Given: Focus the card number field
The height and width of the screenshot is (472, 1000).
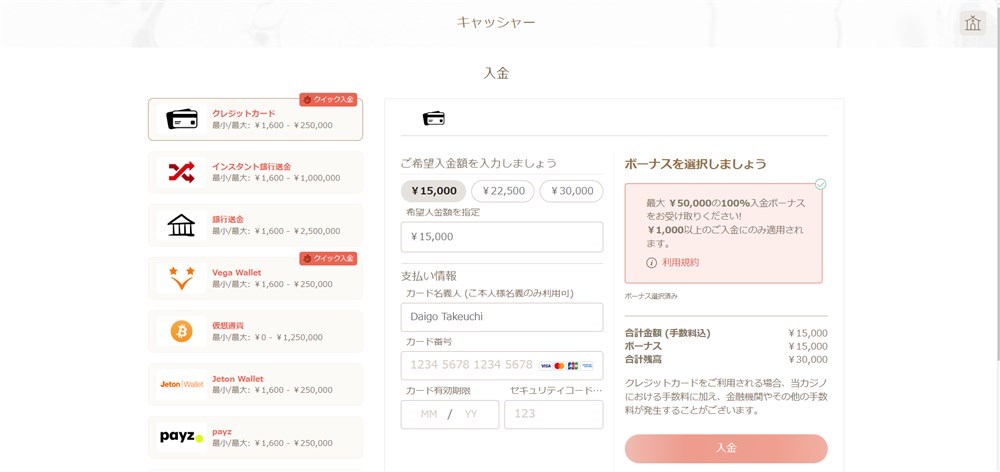Looking at the screenshot, I should pyautogui.click(x=502, y=365).
